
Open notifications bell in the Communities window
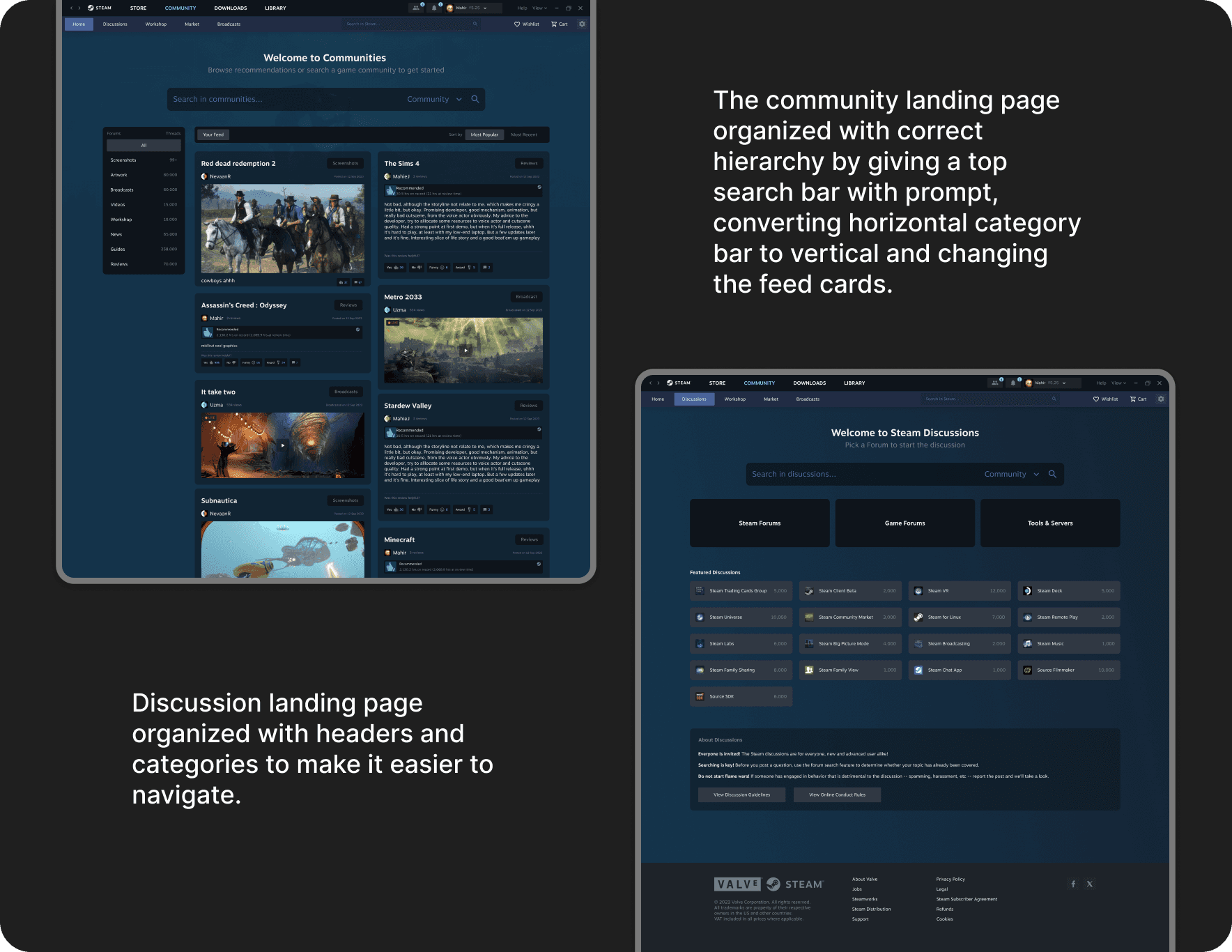434,8
